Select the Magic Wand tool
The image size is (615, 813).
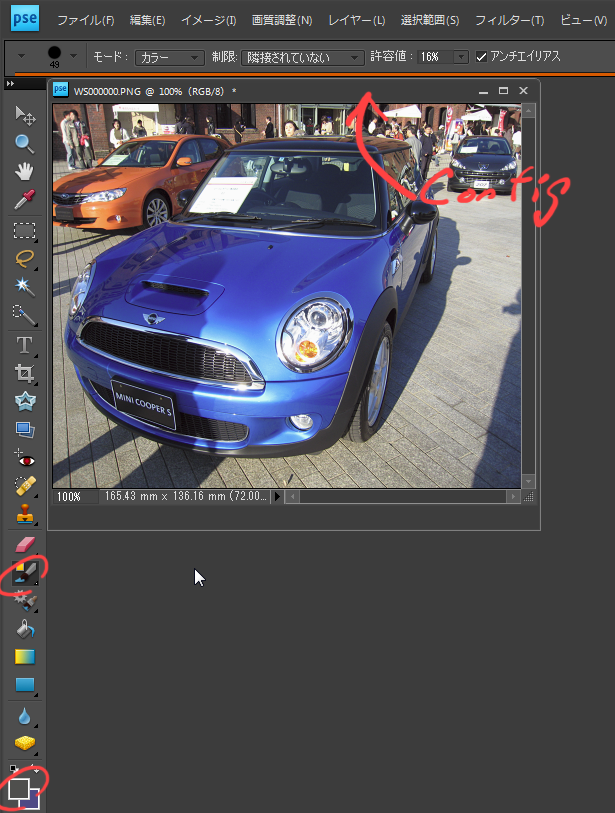click(x=24, y=286)
